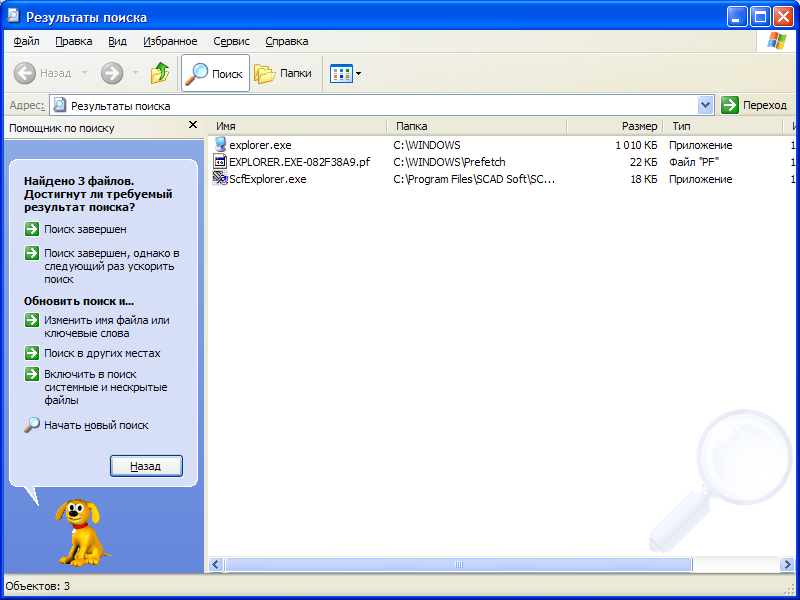Viewport: 800px width, 600px height.
Task: Go up one folder level icon
Action: click(160, 73)
